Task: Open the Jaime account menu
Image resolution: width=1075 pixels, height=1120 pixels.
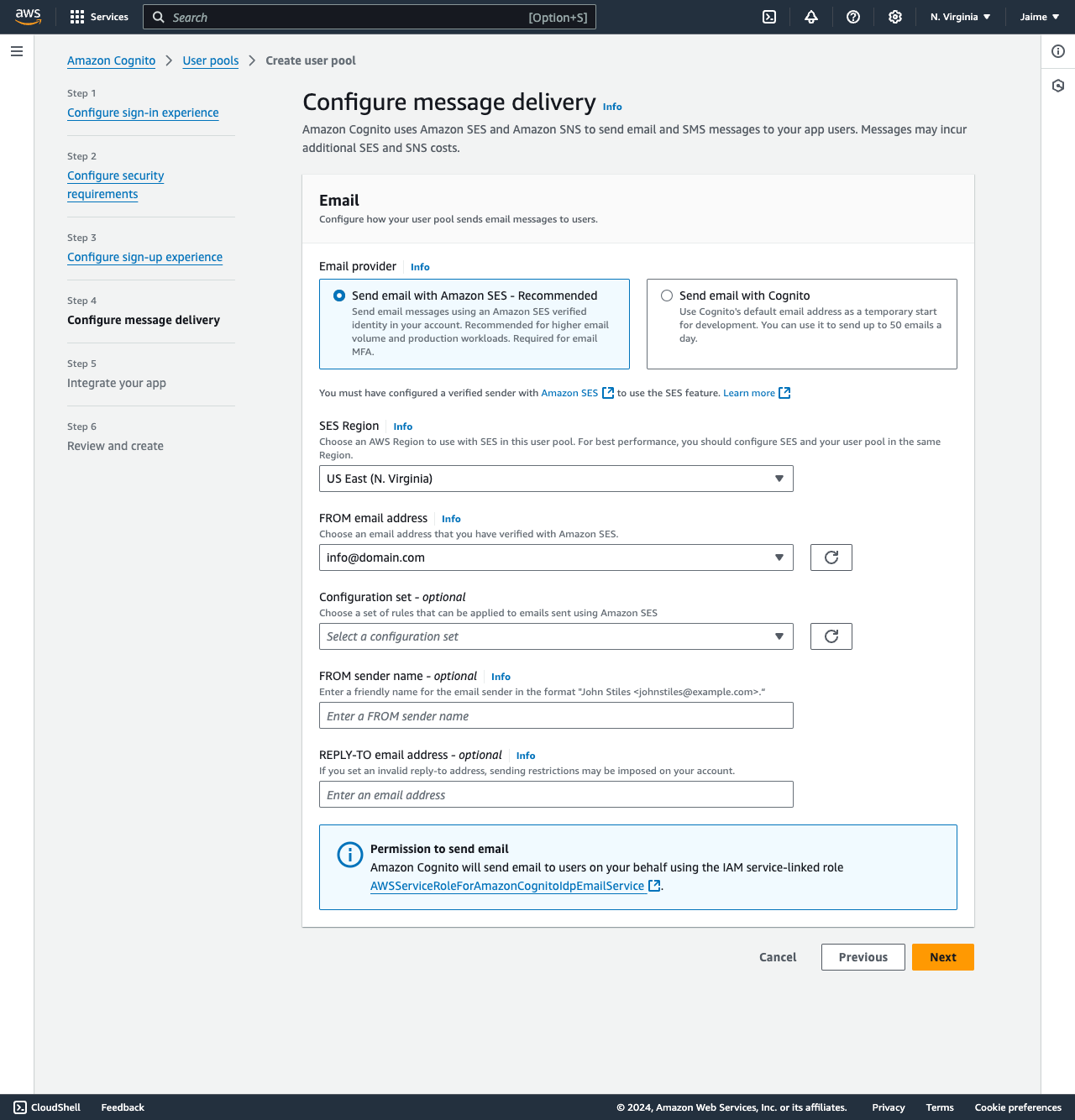Action: click(x=1040, y=17)
